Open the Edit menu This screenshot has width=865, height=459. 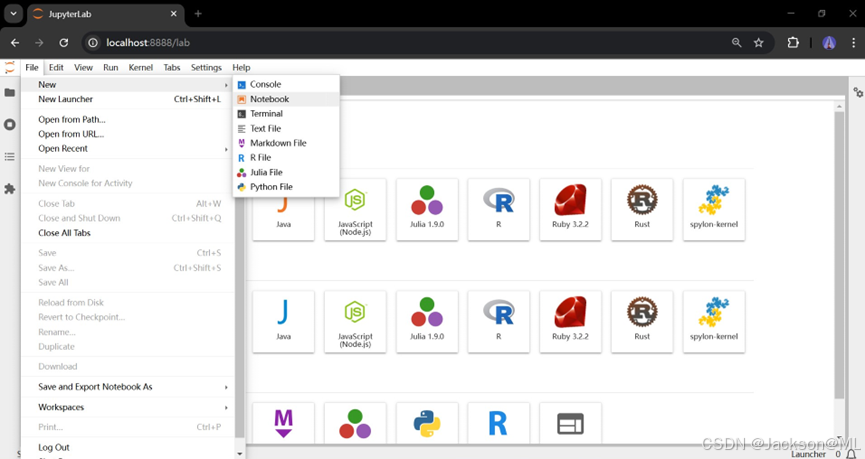[56, 67]
